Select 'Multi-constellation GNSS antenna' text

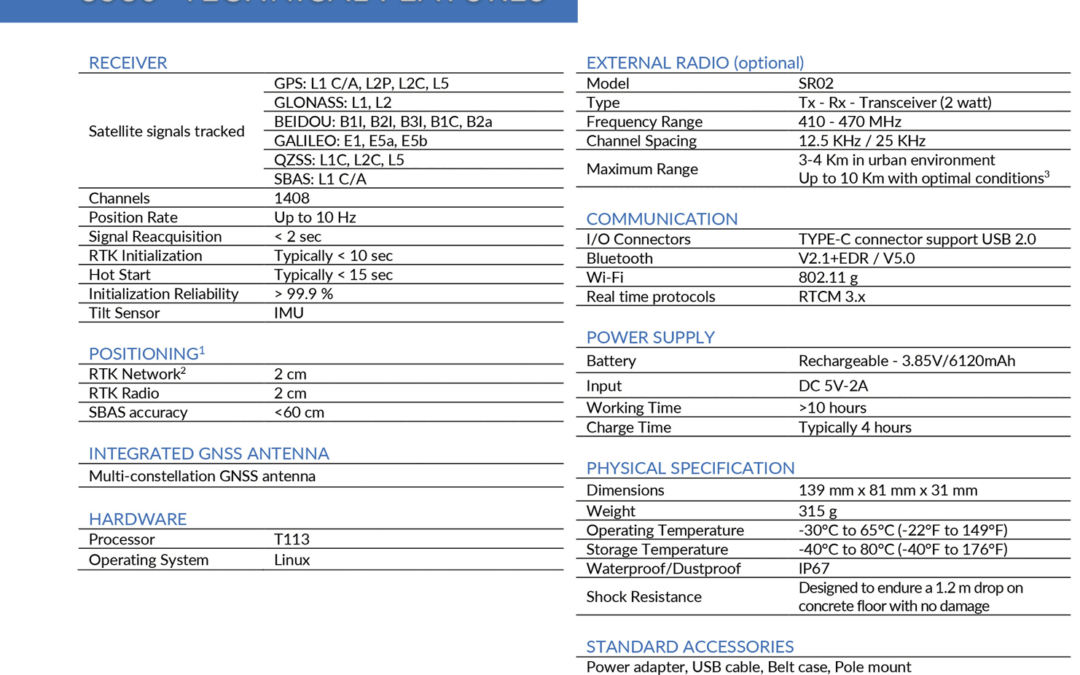(x=202, y=476)
